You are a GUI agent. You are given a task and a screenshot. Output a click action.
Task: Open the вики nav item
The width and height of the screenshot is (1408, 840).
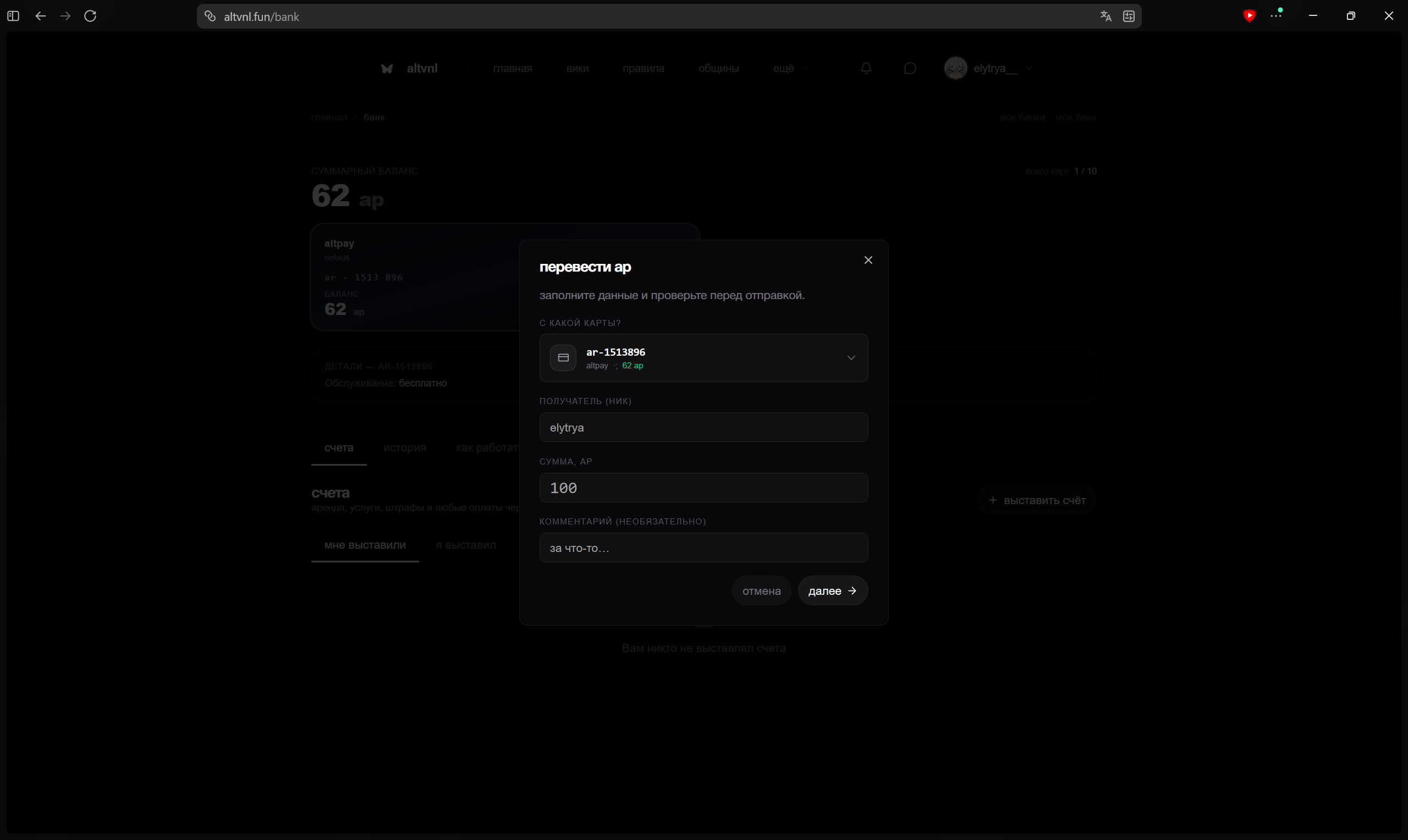[x=577, y=68]
